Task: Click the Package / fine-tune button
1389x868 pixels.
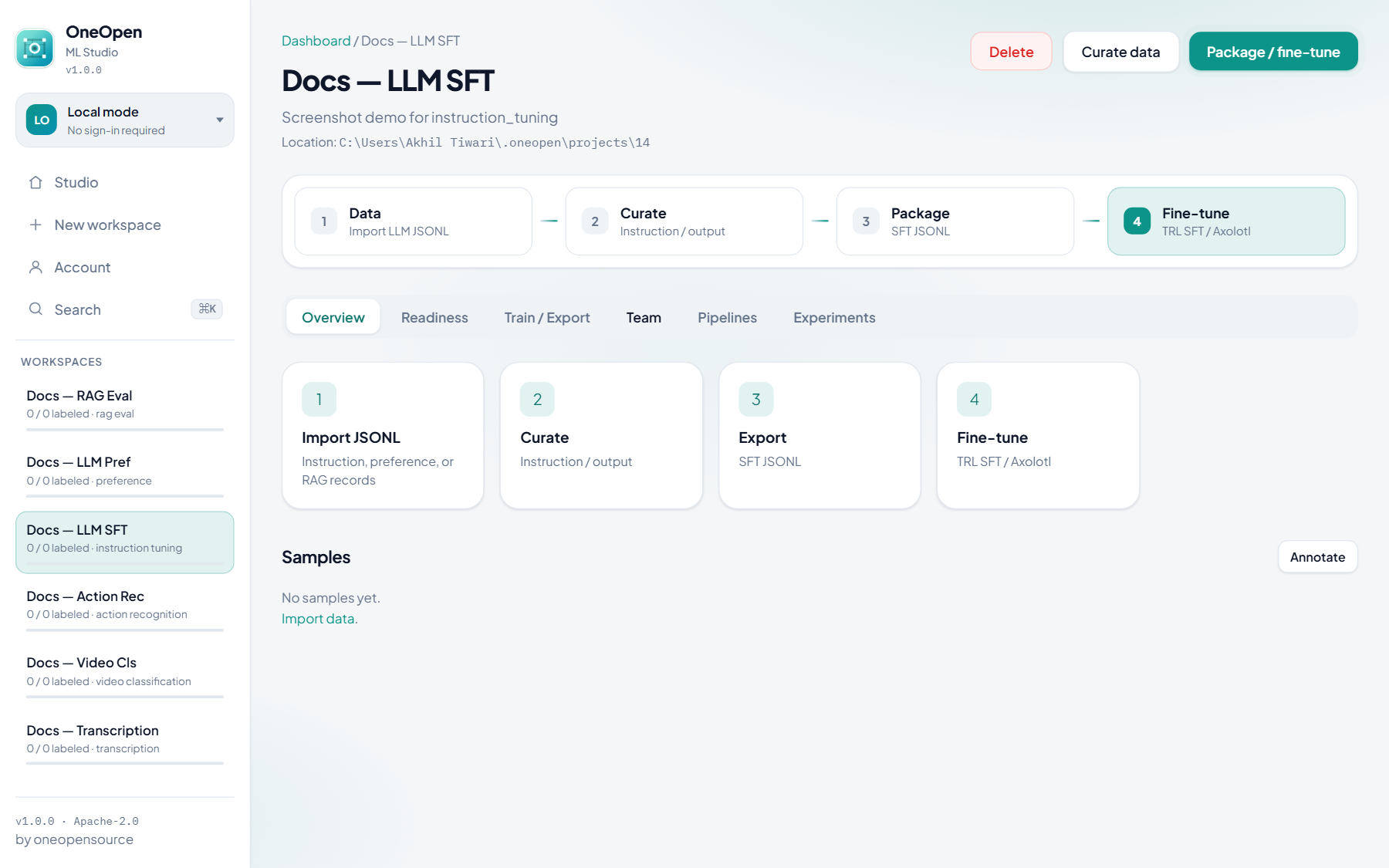Action: pos(1273,52)
